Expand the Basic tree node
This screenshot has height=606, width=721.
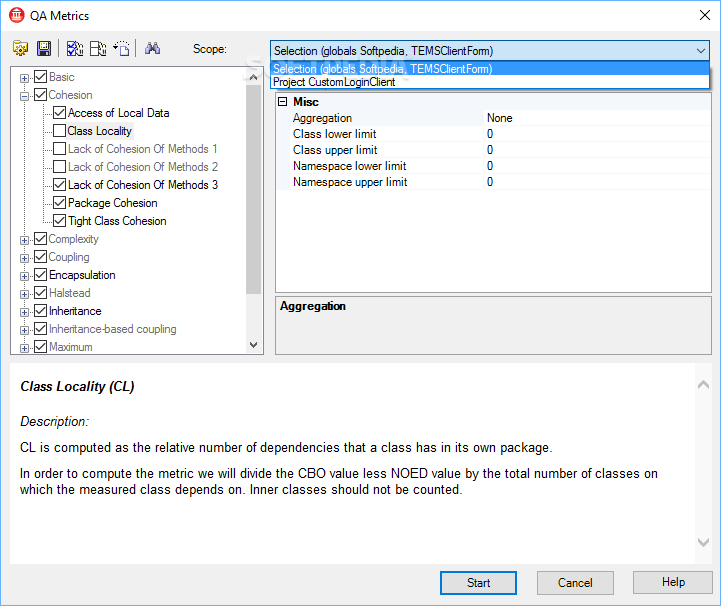24,78
